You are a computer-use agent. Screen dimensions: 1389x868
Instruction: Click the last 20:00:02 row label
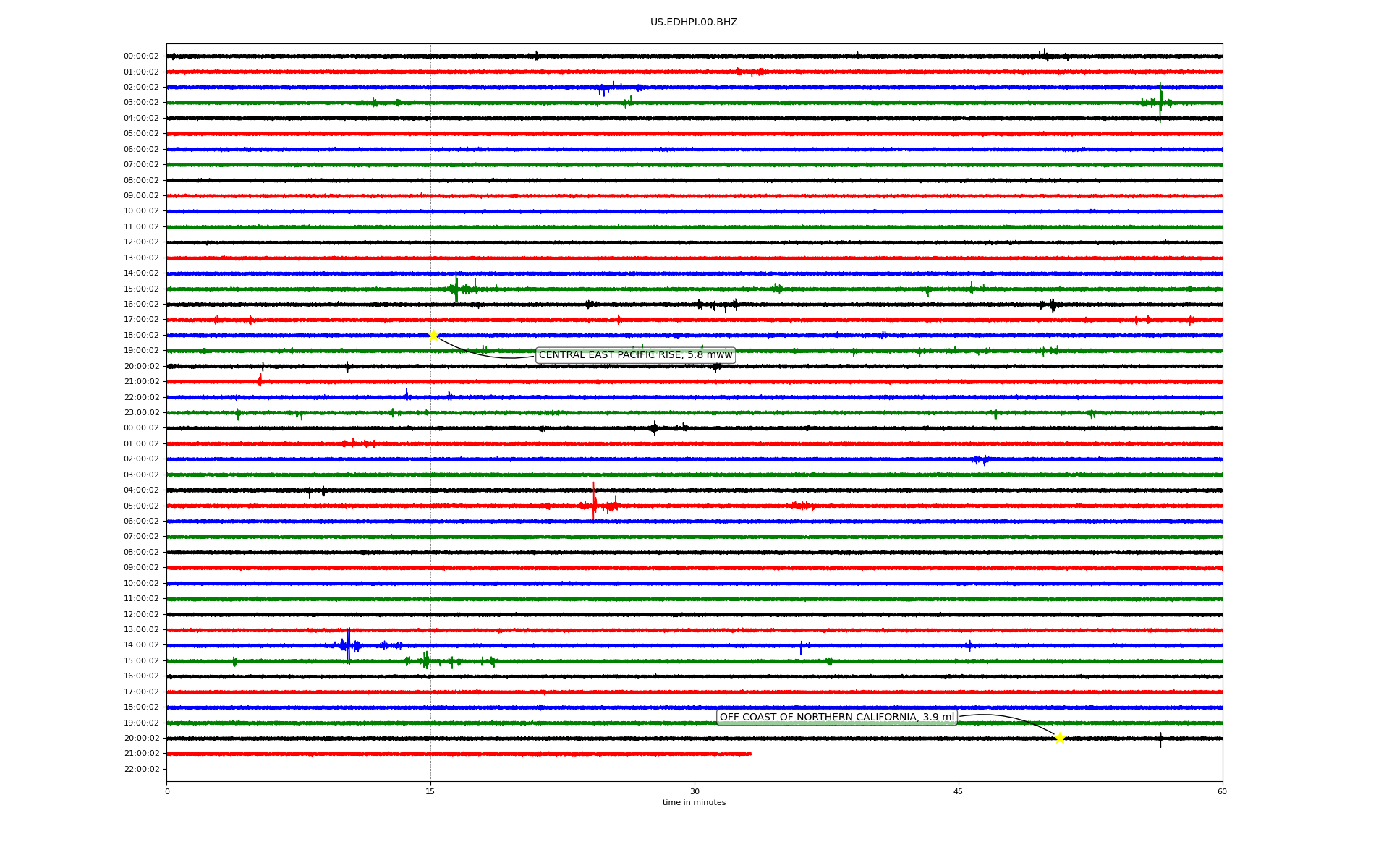(x=141, y=739)
